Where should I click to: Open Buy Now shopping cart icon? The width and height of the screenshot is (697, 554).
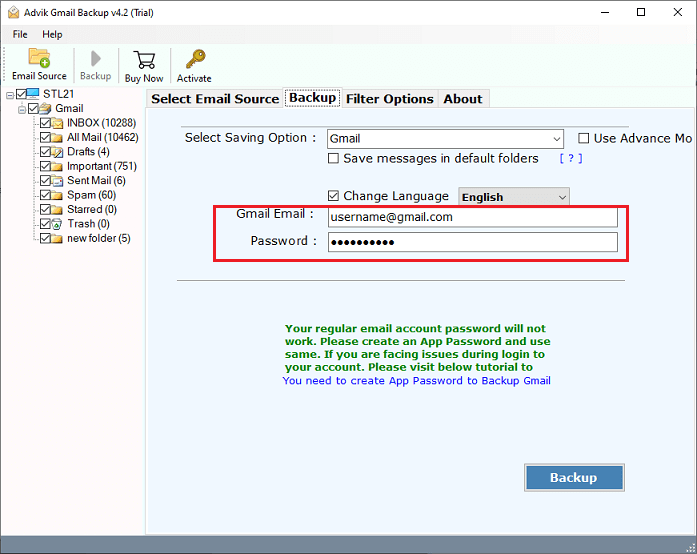click(x=144, y=60)
